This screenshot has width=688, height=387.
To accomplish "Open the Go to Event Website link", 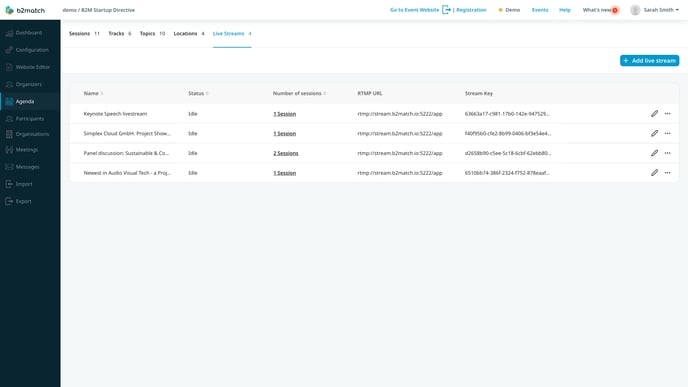I will point(415,10).
